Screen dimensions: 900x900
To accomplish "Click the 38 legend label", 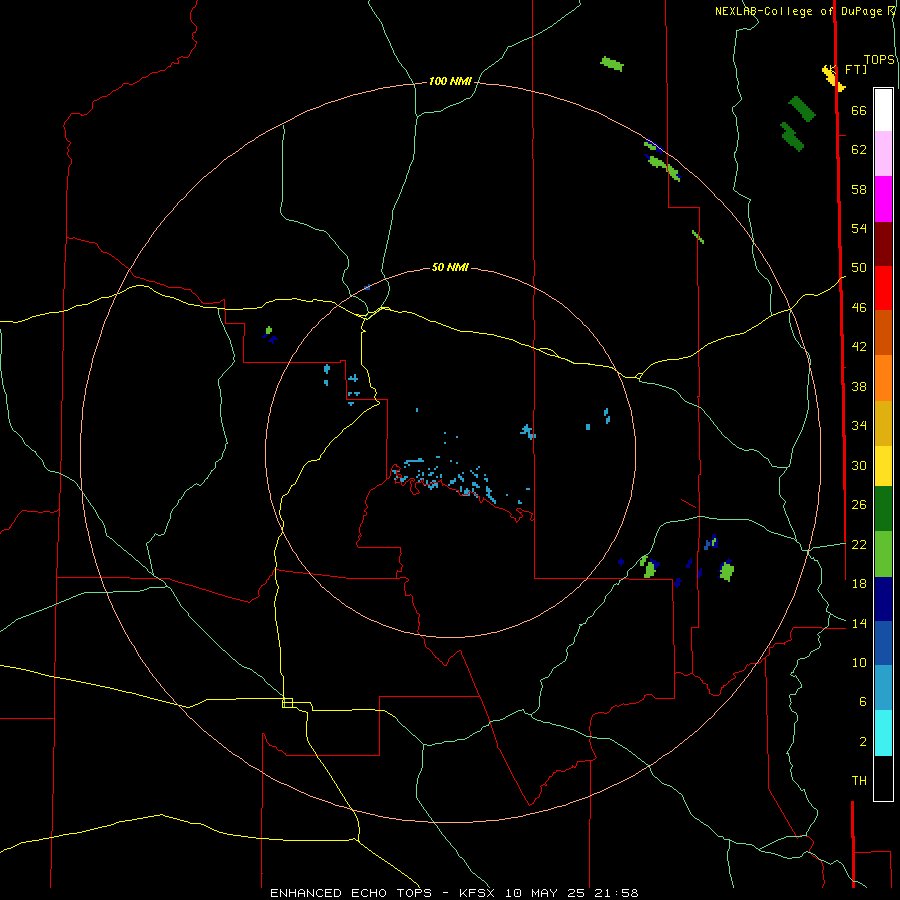I will tap(859, 386).
